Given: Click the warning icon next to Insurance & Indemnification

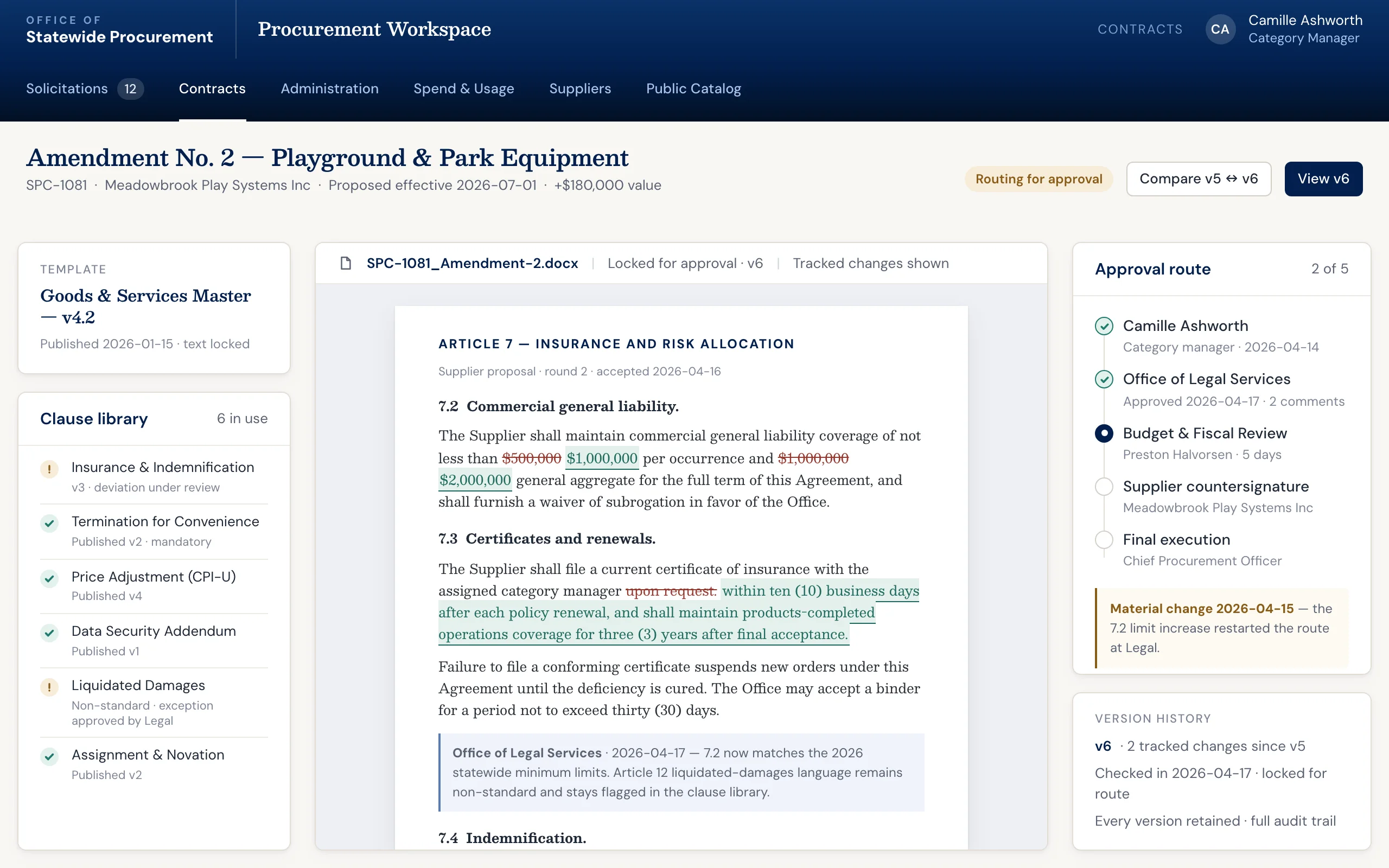Looking at the screenshot, I should coord(49,469).
